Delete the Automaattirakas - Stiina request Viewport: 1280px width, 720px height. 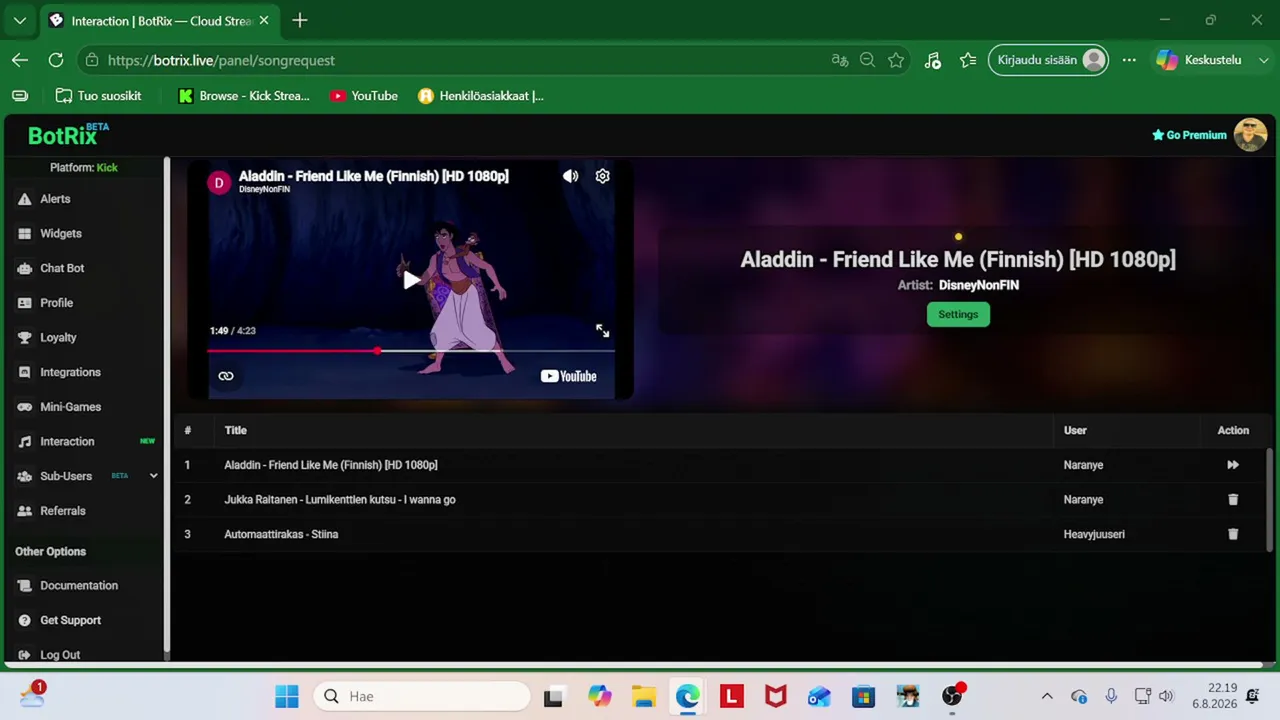(x=1233, y=534)
